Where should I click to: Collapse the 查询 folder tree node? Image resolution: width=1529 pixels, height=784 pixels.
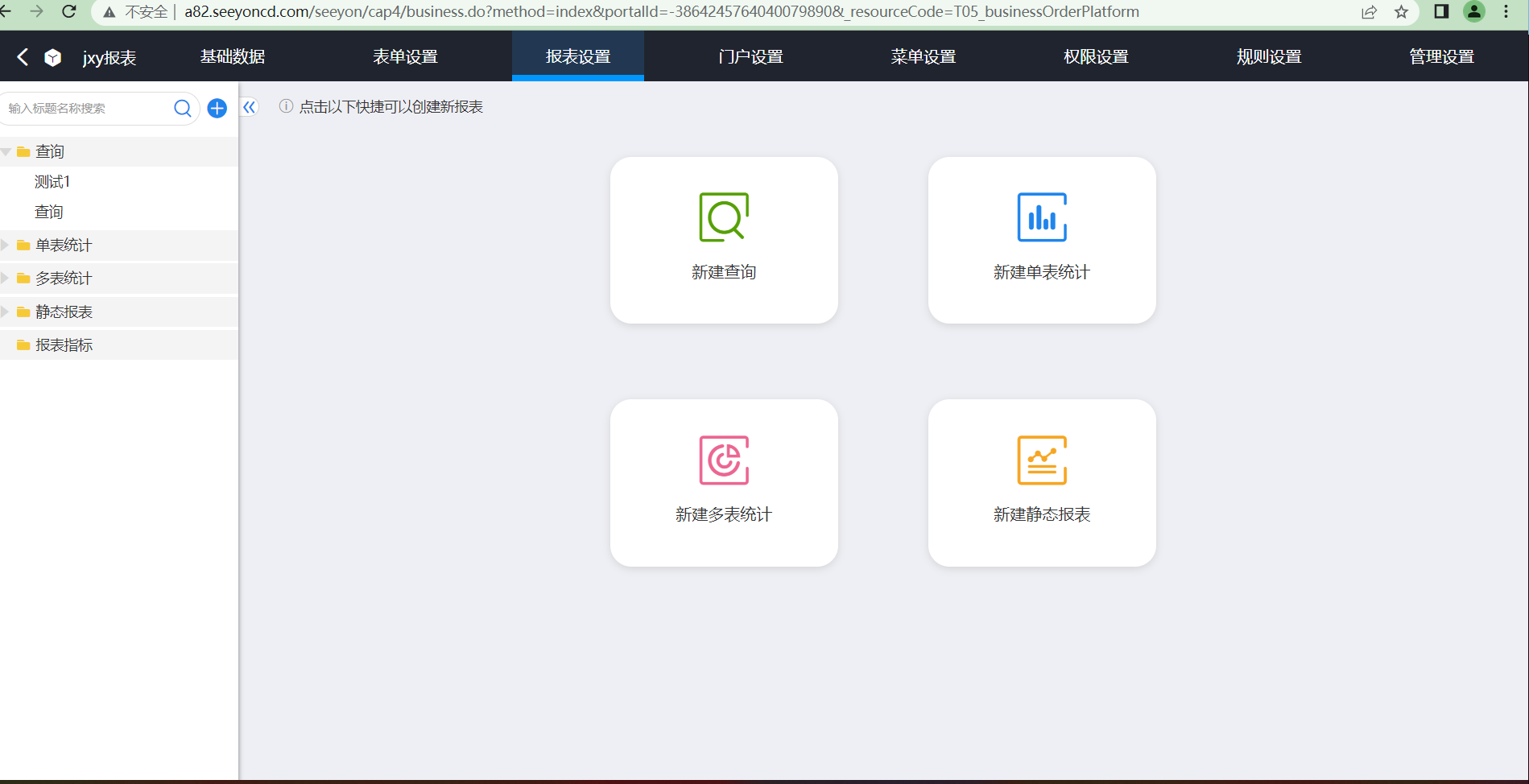[6, 152]
